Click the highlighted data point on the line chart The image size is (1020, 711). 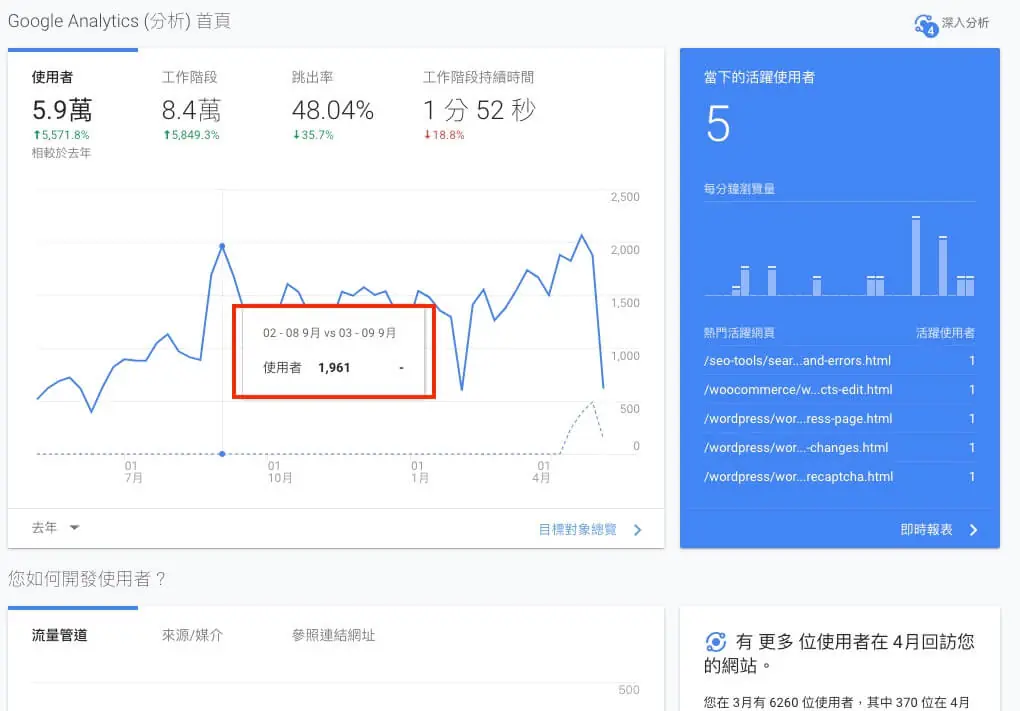(x=222, y=246)
